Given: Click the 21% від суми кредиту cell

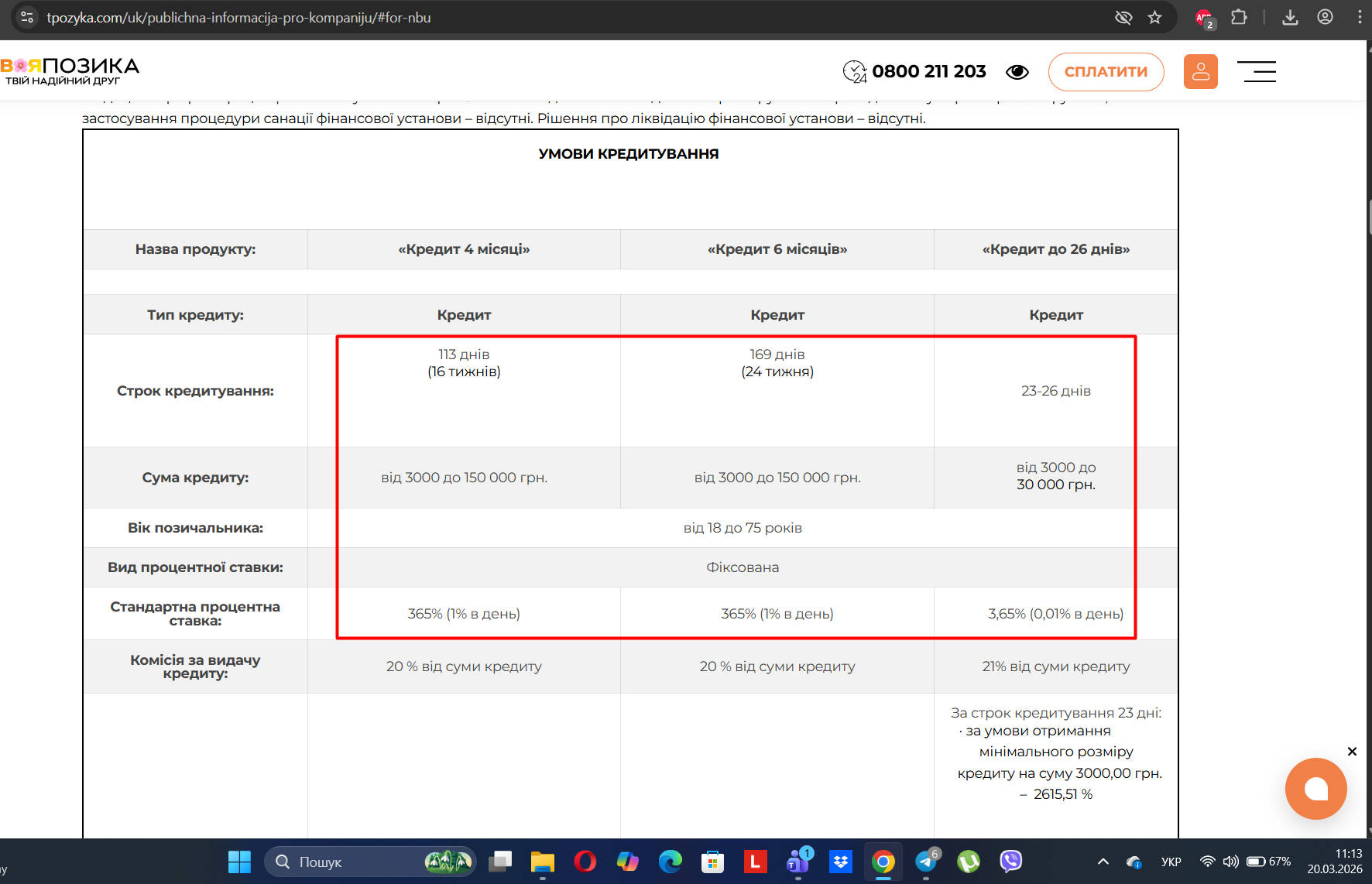Looking at the screenshot, I should (x=1056, y=666).
